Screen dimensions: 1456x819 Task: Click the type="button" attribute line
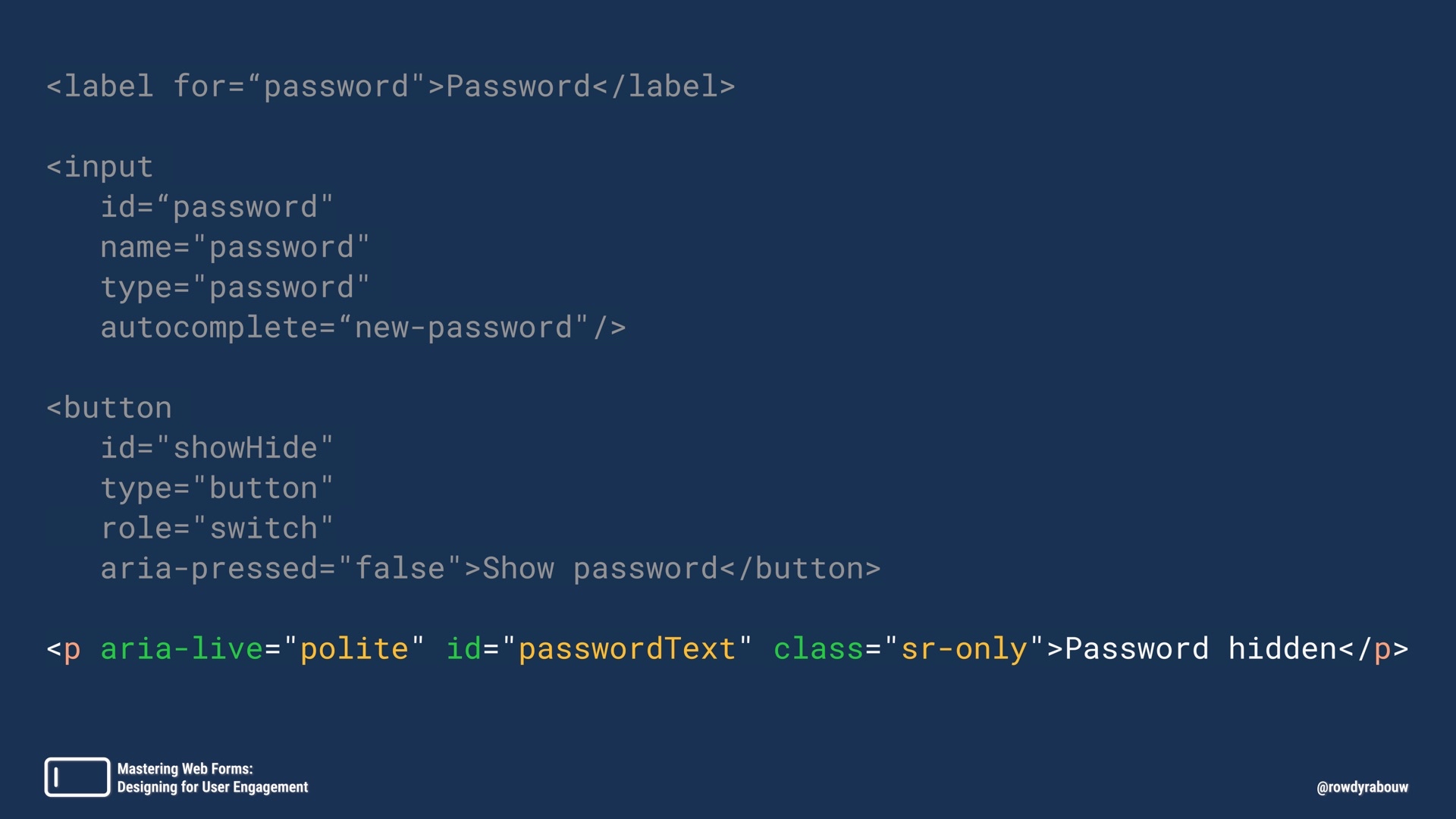[217, 488]
